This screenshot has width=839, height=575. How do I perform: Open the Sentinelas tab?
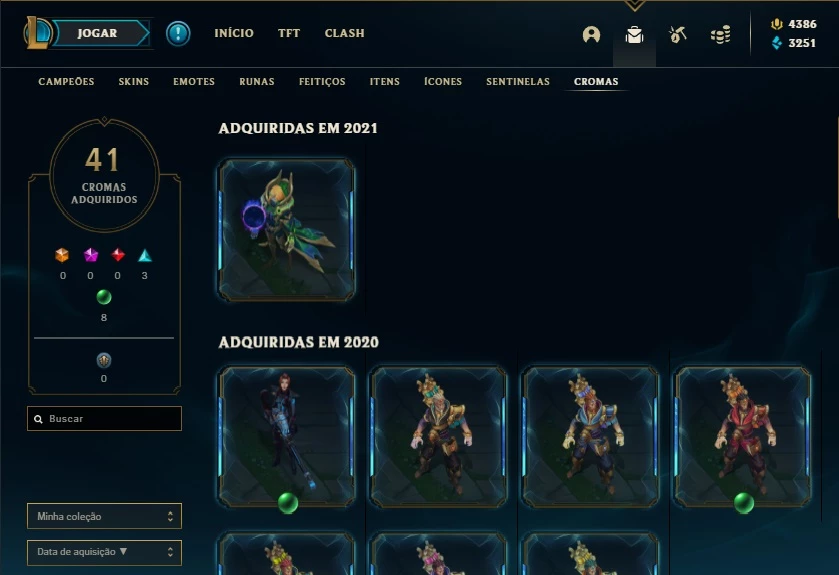coord(518,81)
